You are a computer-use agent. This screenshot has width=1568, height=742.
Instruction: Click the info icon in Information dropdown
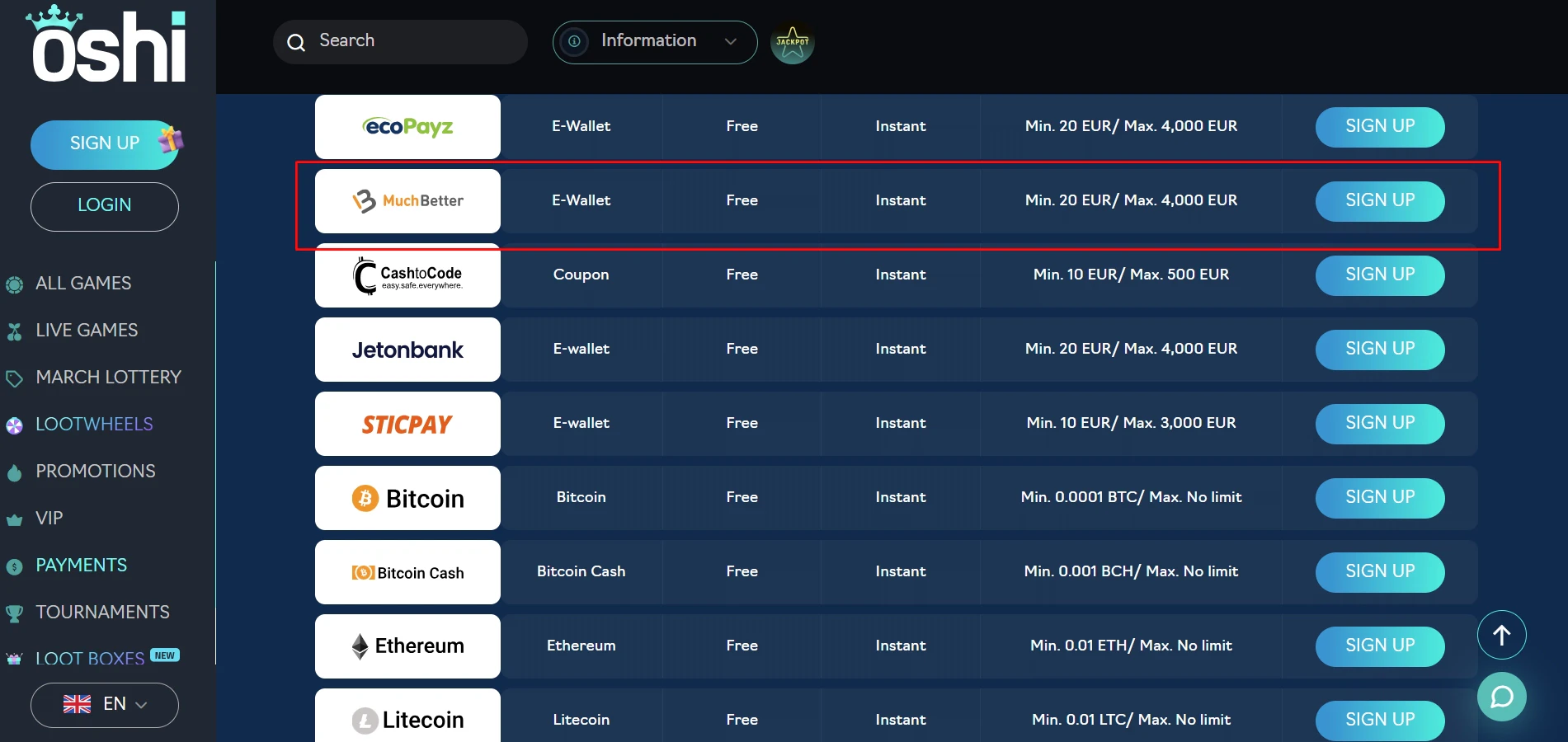click(x=574, y=41)
